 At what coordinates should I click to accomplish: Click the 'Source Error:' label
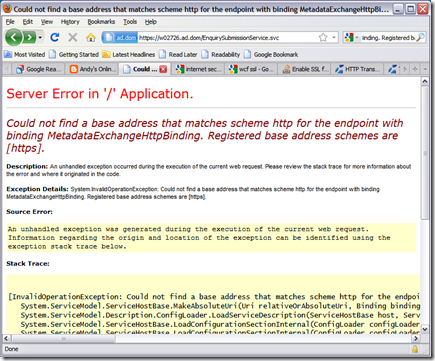[29, 212]
